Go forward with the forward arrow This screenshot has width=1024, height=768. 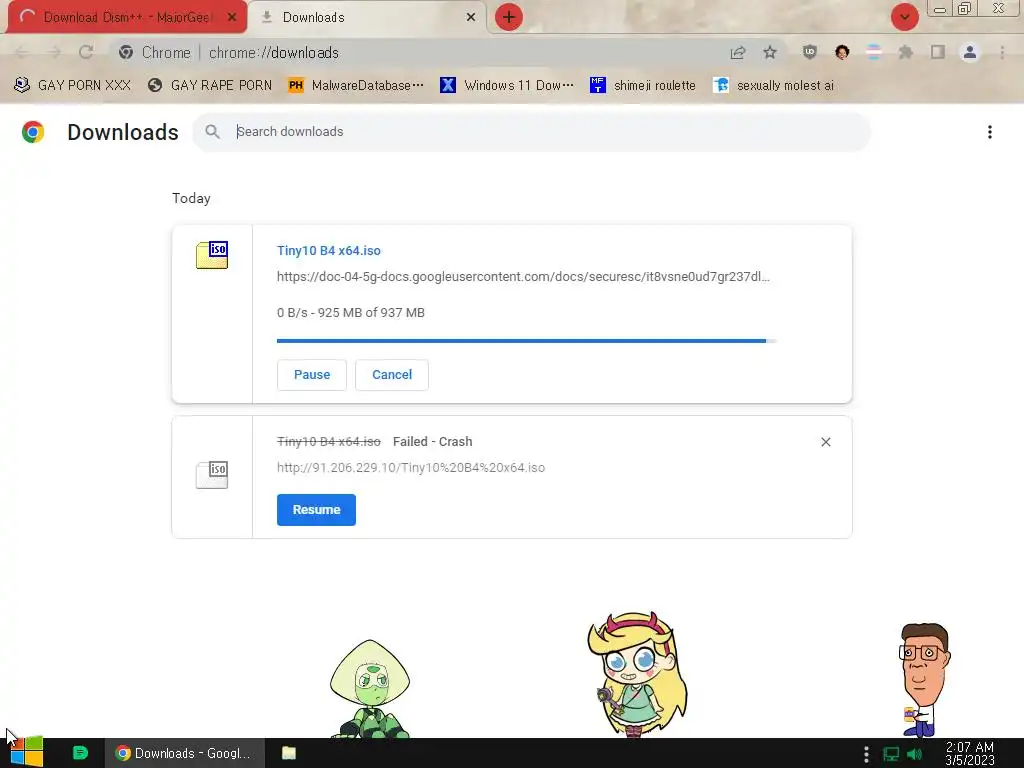pyautogui.click(x=54, y=52)
